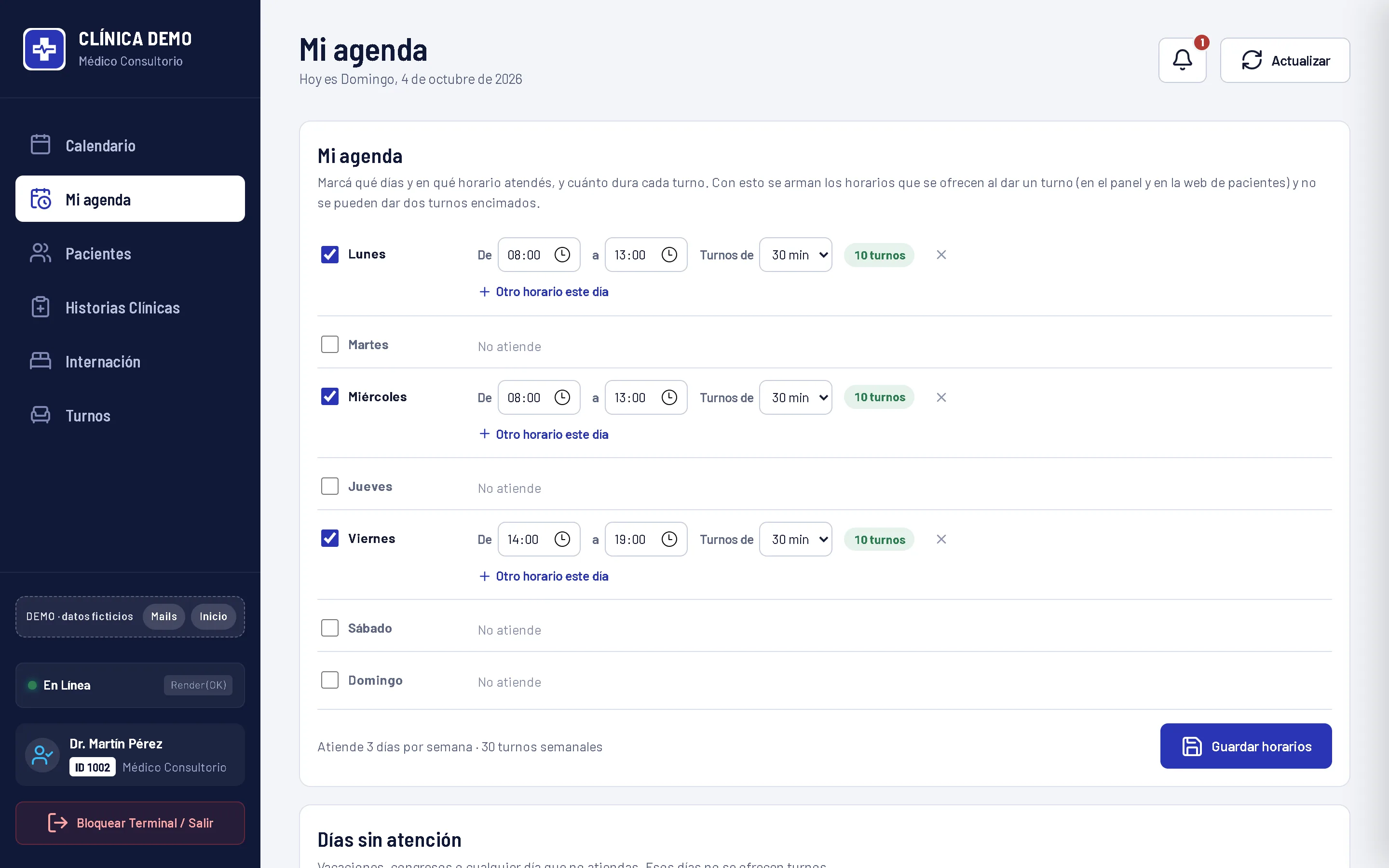
Task: Click Bloquear Terminal / Salir
Action: (130, 823)
